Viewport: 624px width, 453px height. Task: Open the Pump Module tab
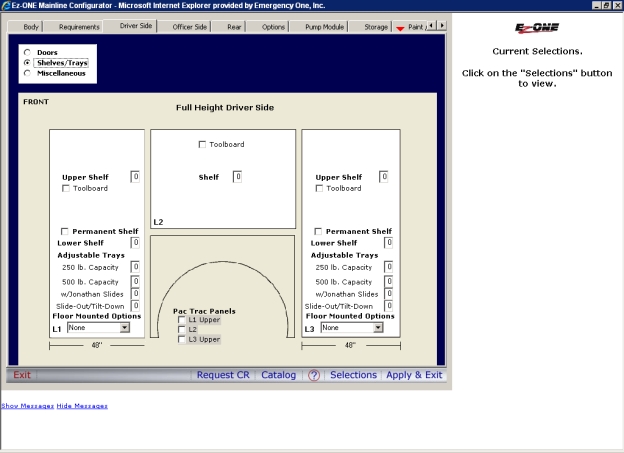(324, 27)
